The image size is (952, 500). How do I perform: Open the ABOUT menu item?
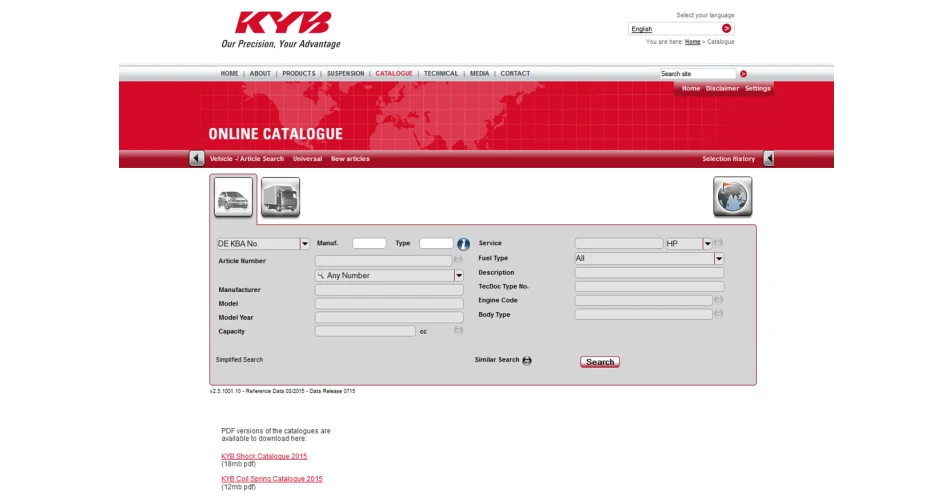260,73
